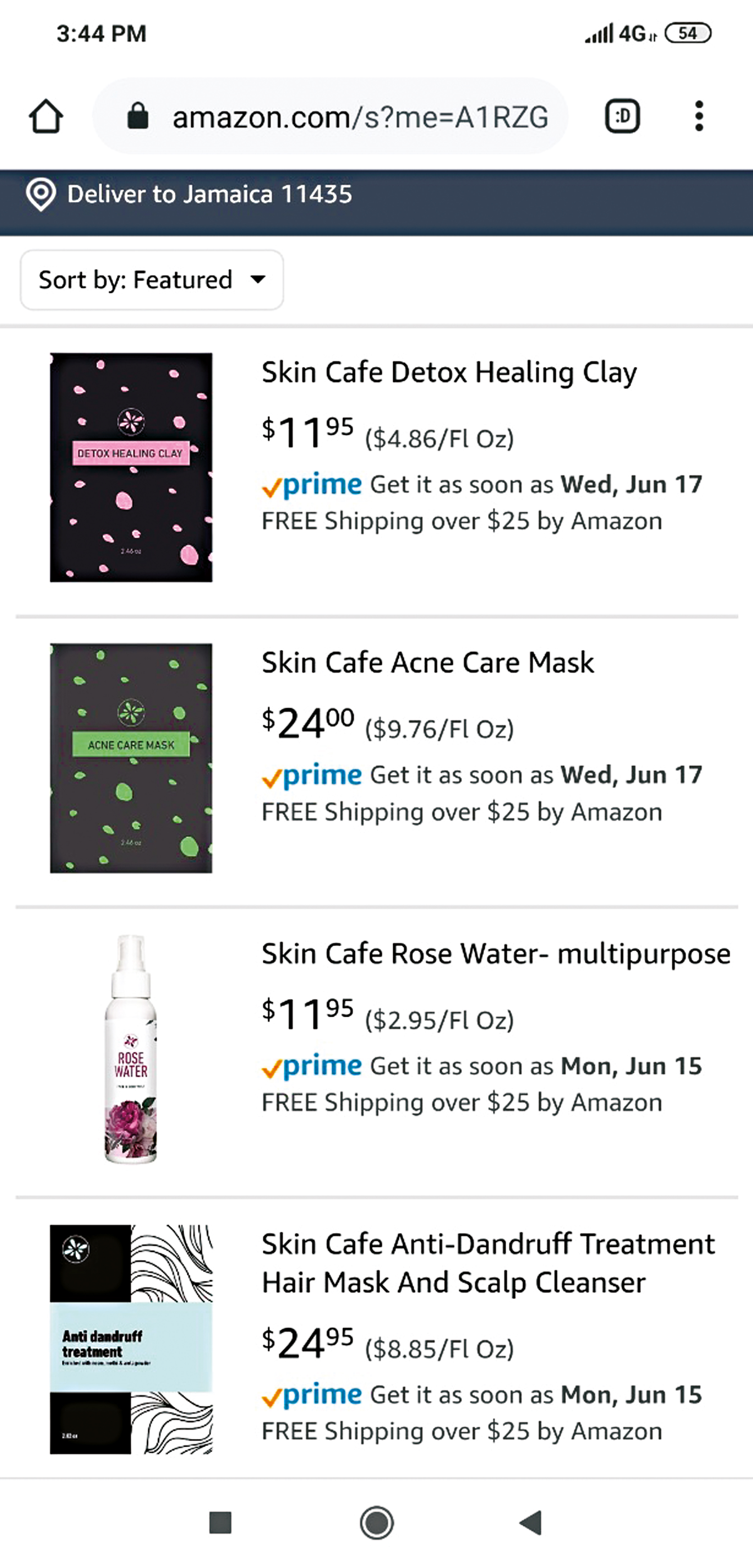This screenshot has height=1568, width=753.
Task: Open the Skin Cafe Detox Healing Clay listing
Action: (449, 373)
